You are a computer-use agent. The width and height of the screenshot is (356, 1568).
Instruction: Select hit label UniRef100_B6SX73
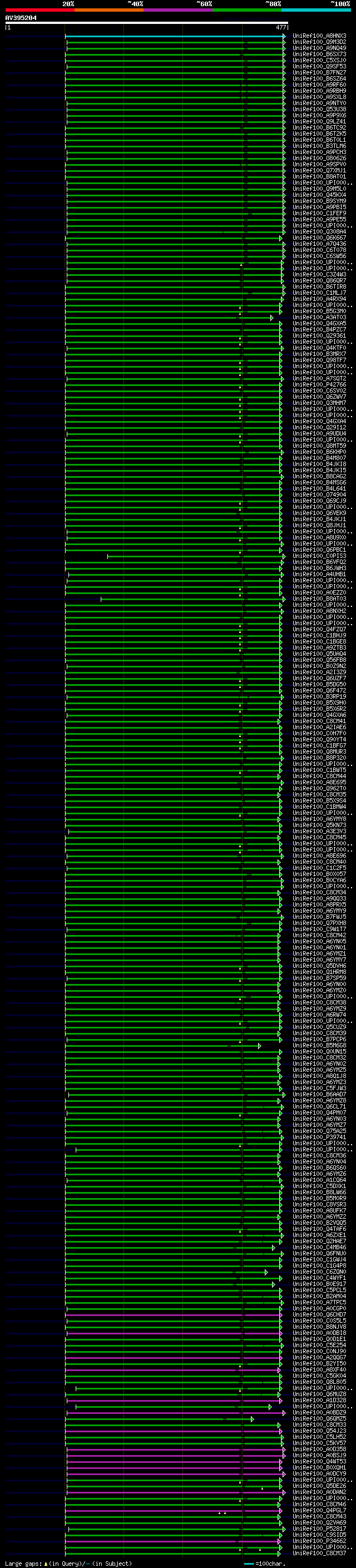tap(319, 54)
